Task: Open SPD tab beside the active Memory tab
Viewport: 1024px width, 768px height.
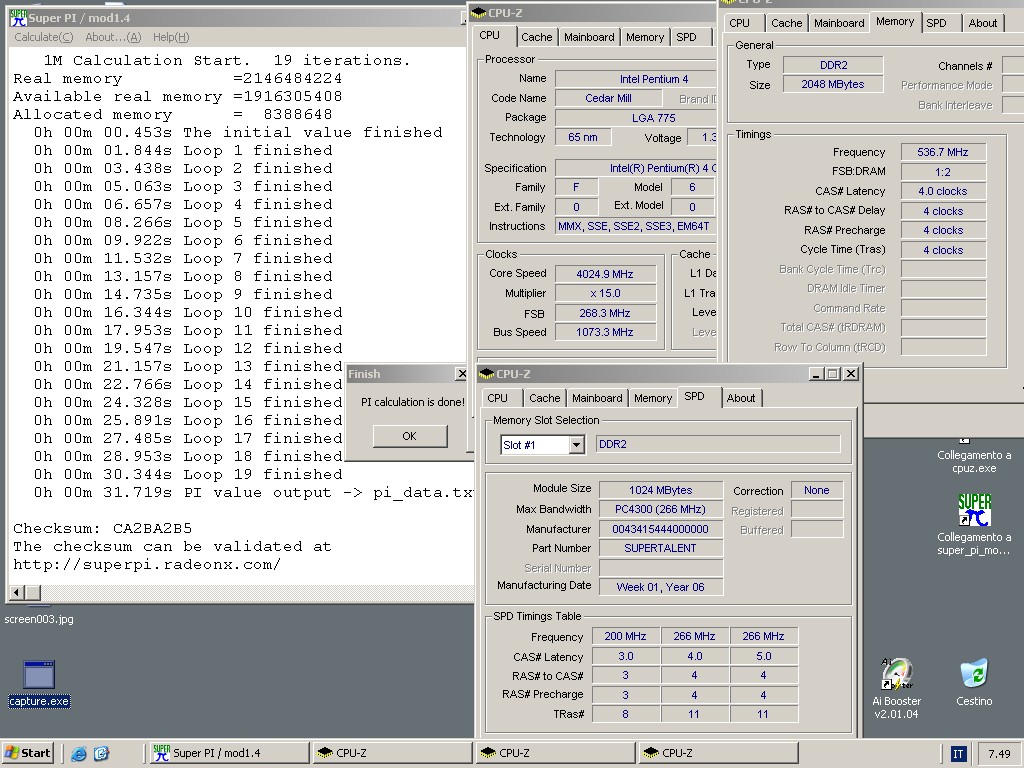Action: [936, 23]
